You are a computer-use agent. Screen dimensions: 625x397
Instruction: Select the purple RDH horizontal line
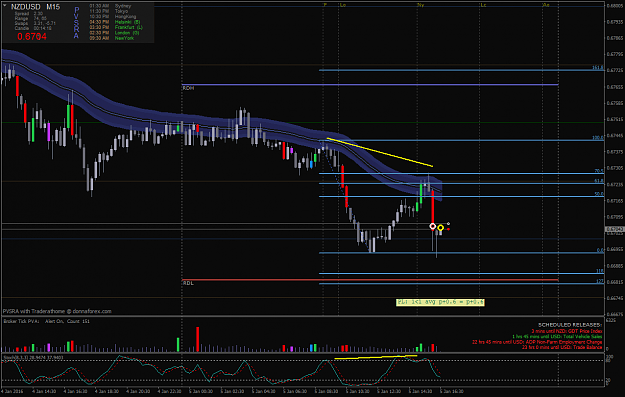click(x=370, y=85)
